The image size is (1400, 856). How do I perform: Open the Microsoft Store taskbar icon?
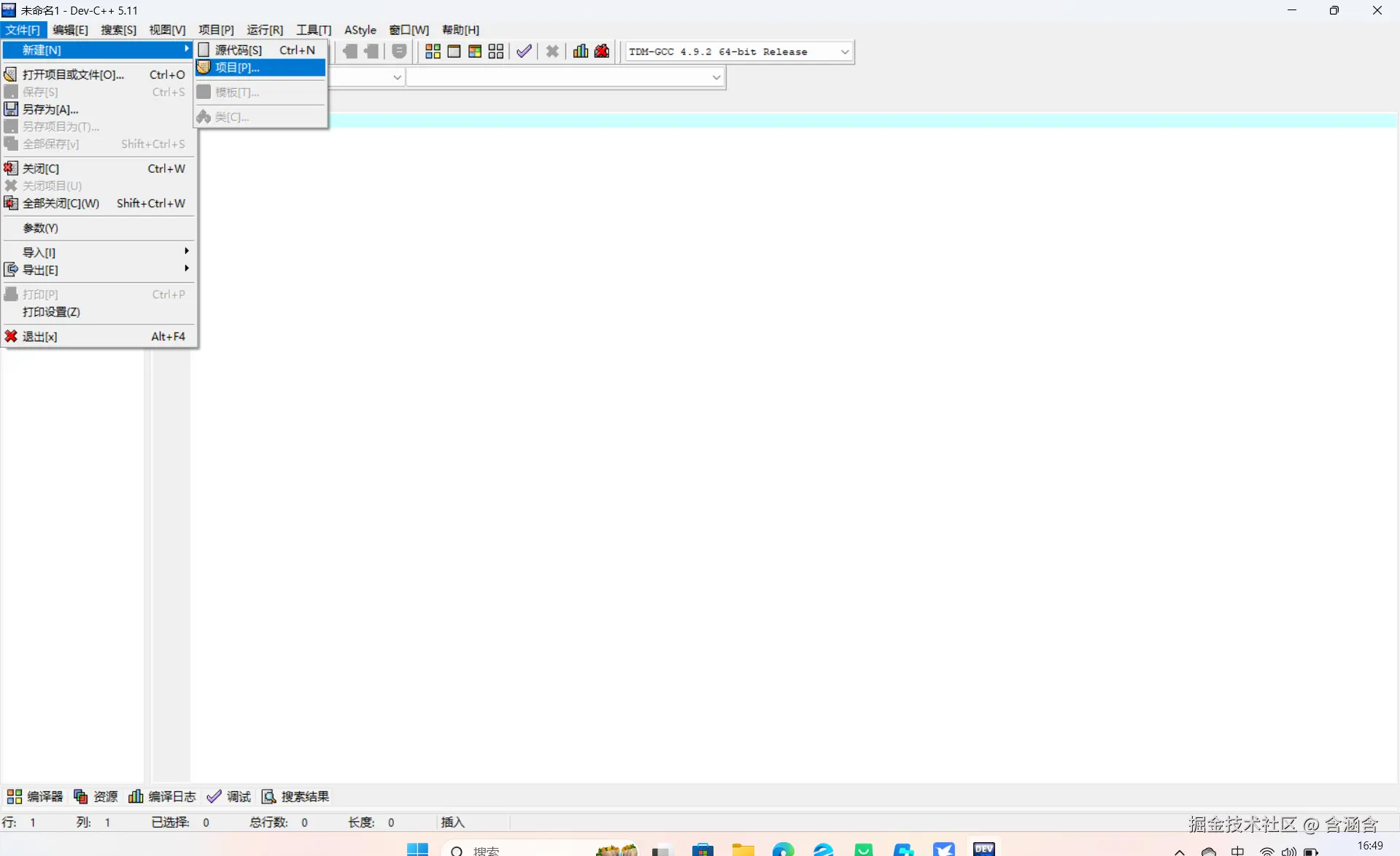click(x=703, y=850)
